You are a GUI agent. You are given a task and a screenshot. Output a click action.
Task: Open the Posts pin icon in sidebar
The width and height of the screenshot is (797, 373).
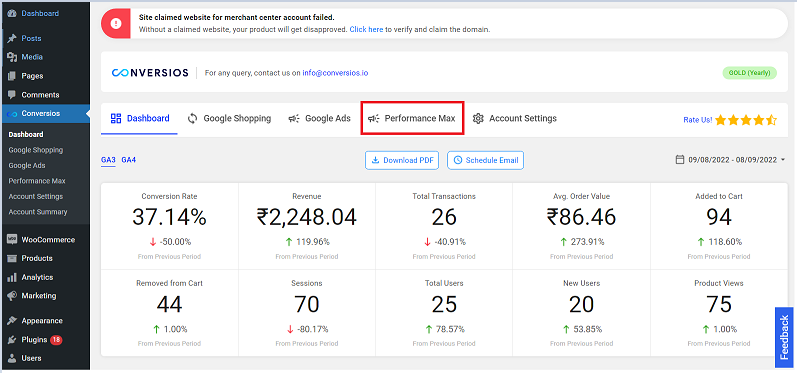tap(12, 39)
